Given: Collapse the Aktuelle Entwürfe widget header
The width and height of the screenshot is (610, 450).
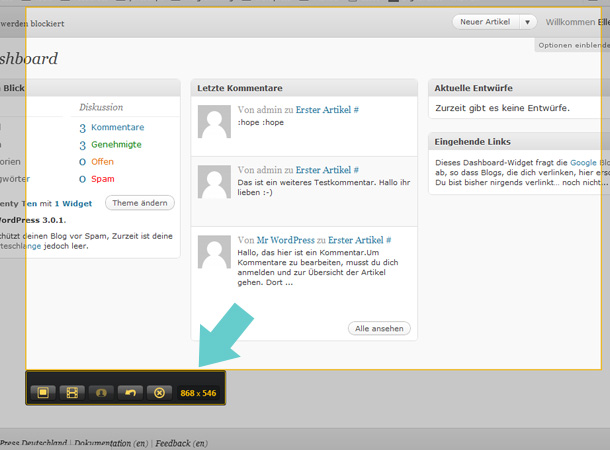Looking at the screenshot, I should pos(519,88).
